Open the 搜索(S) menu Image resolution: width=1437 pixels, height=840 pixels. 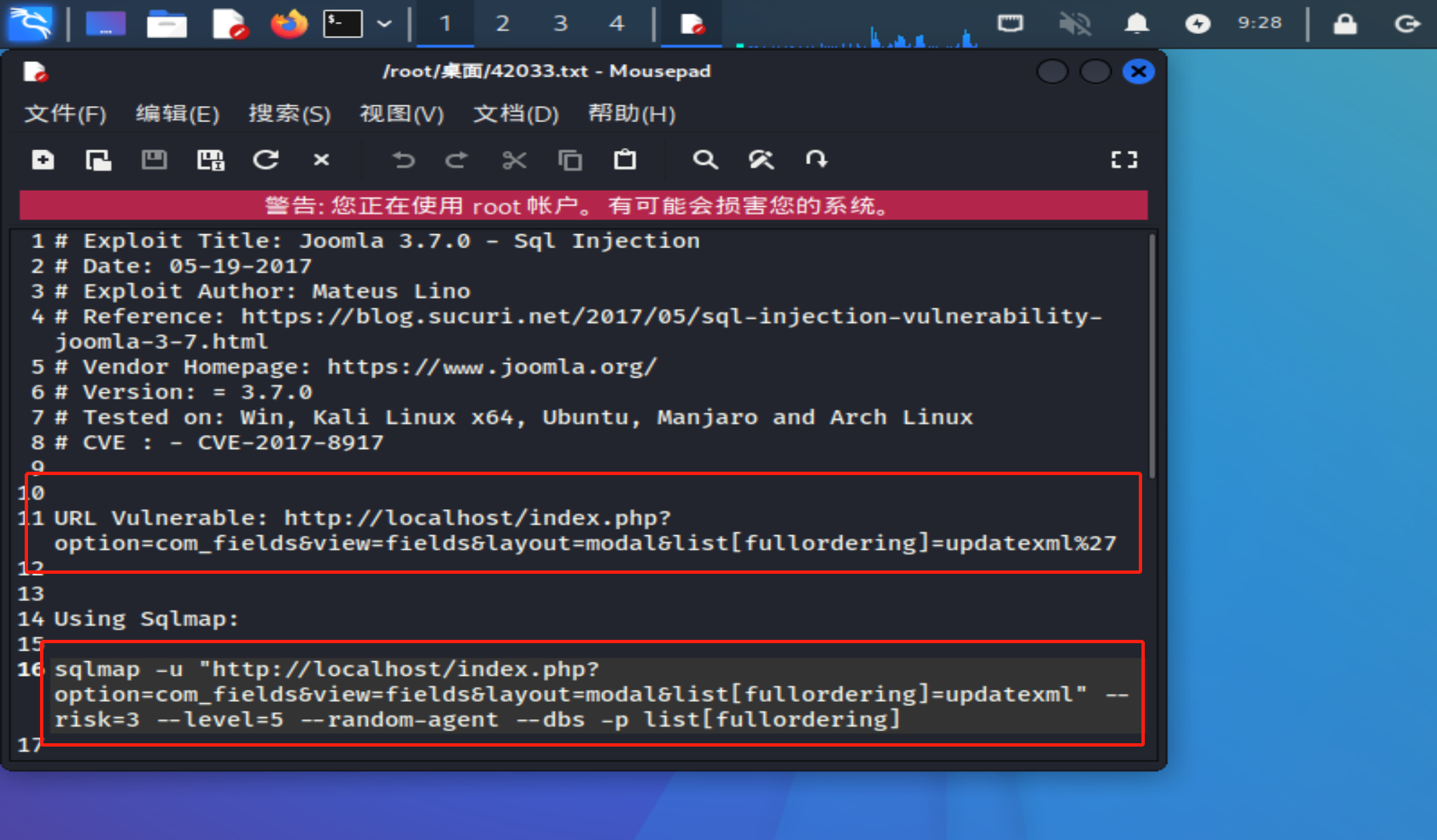pos(290,114)
